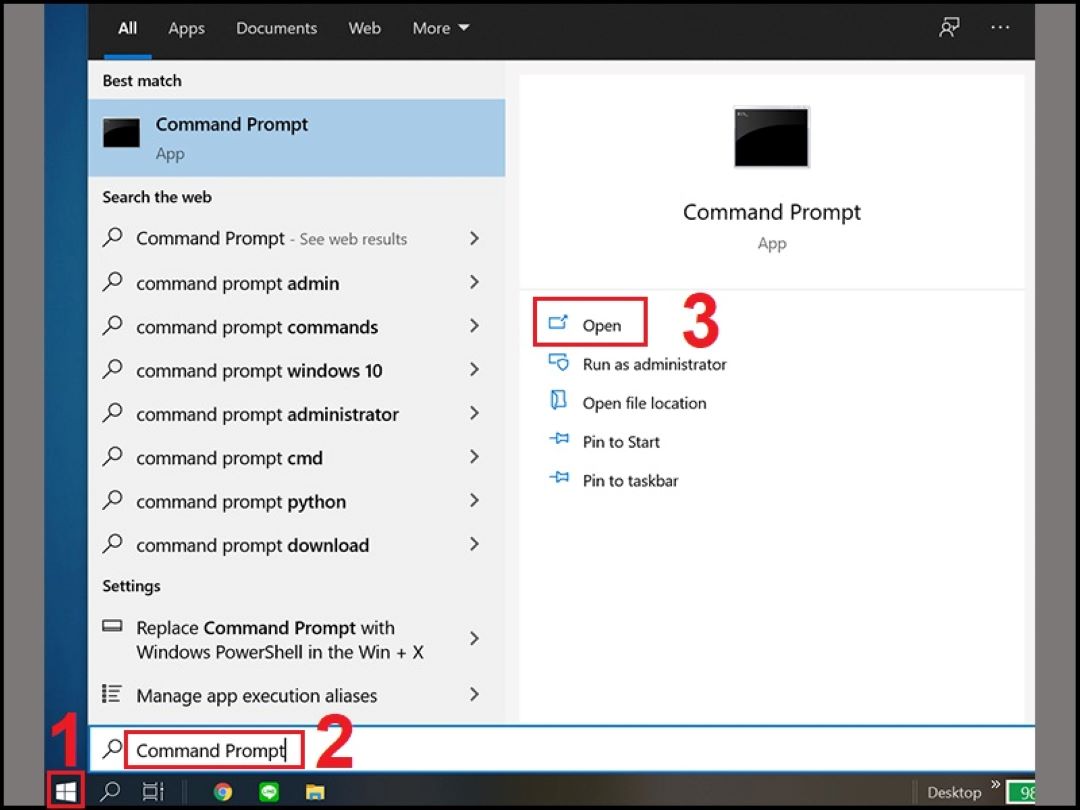This screenshot has height=810, width=1080.
Task: Open the three-dots options menu
Action: [x=1000, y=28]
